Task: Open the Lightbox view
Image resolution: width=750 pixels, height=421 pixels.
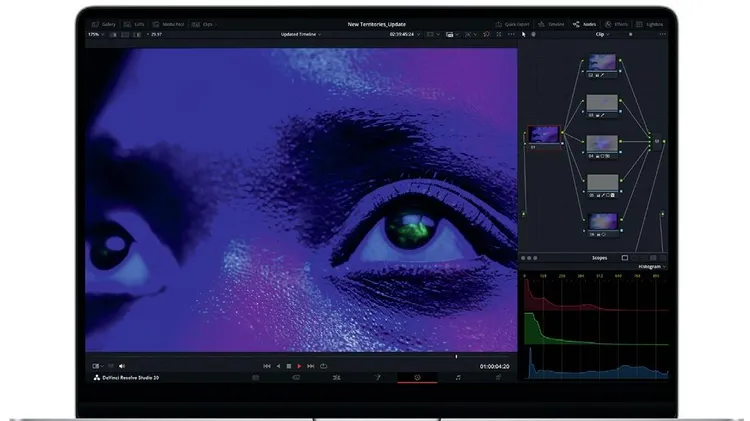Action: point(649,23)
